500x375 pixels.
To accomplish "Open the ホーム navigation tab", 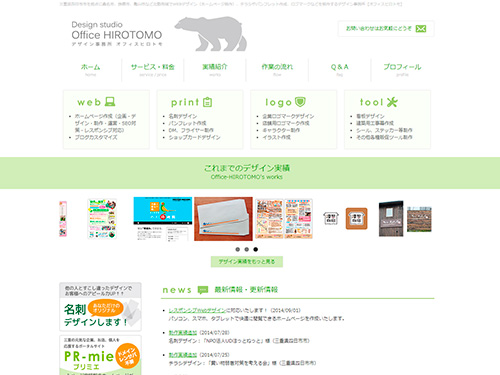I will 90,70.
